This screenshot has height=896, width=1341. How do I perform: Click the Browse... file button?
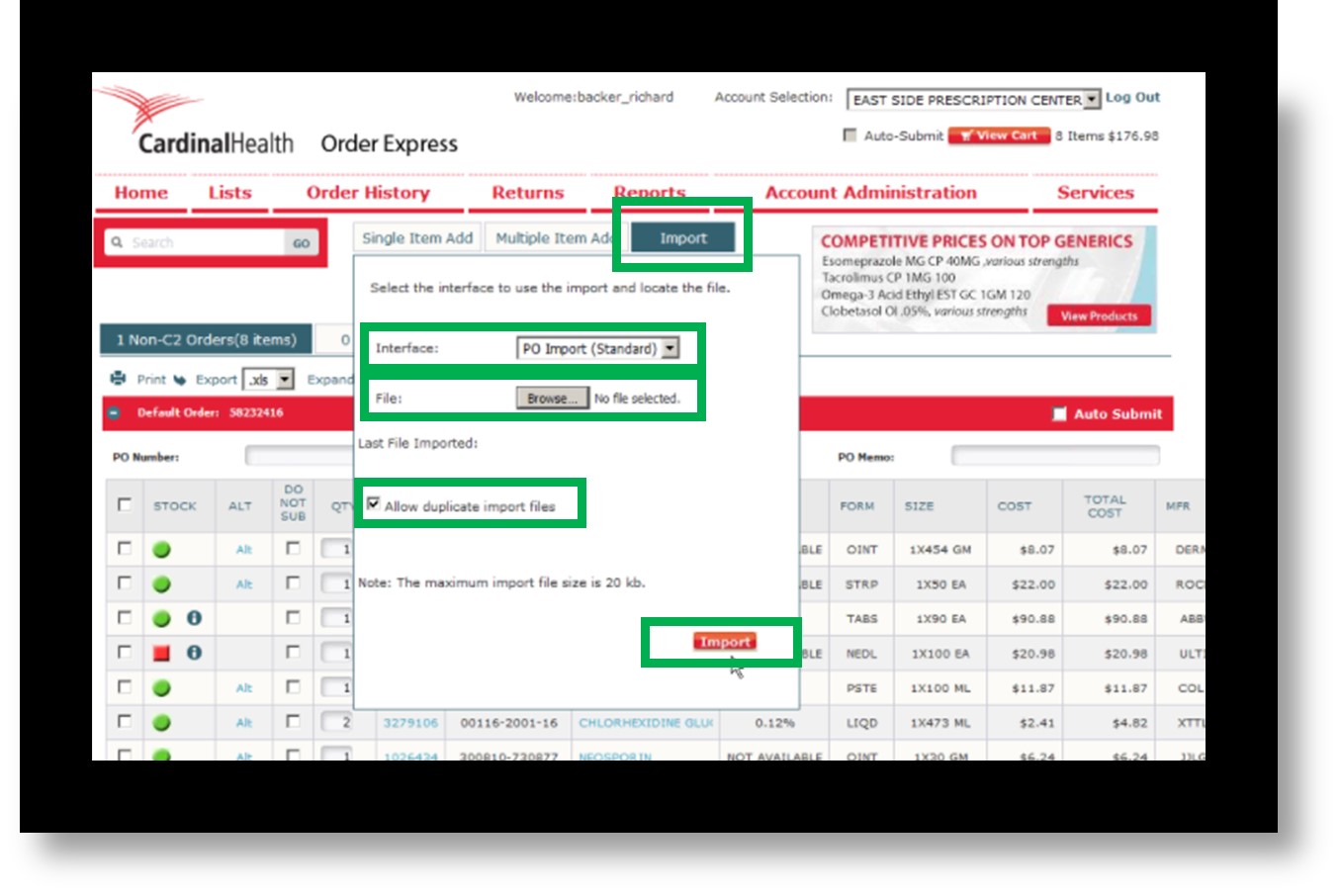pos(552,398)
